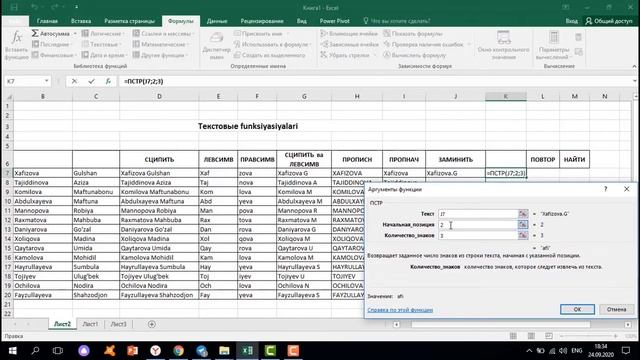Switch to the Главная ribbon tab

click(47, 21)
